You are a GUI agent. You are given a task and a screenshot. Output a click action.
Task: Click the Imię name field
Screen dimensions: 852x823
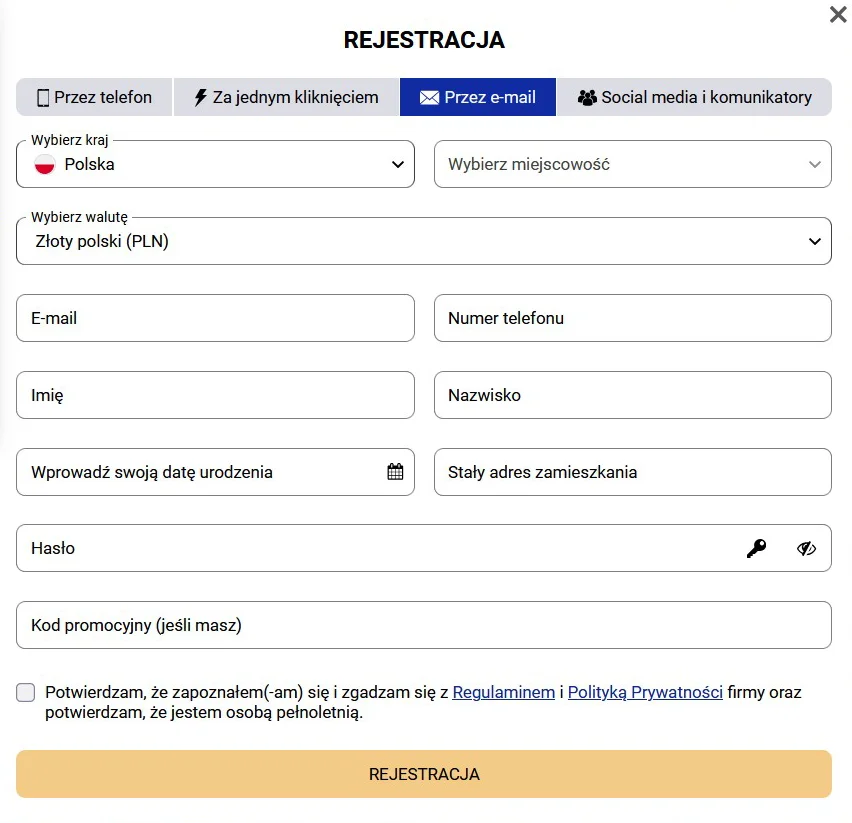point(215,394)
